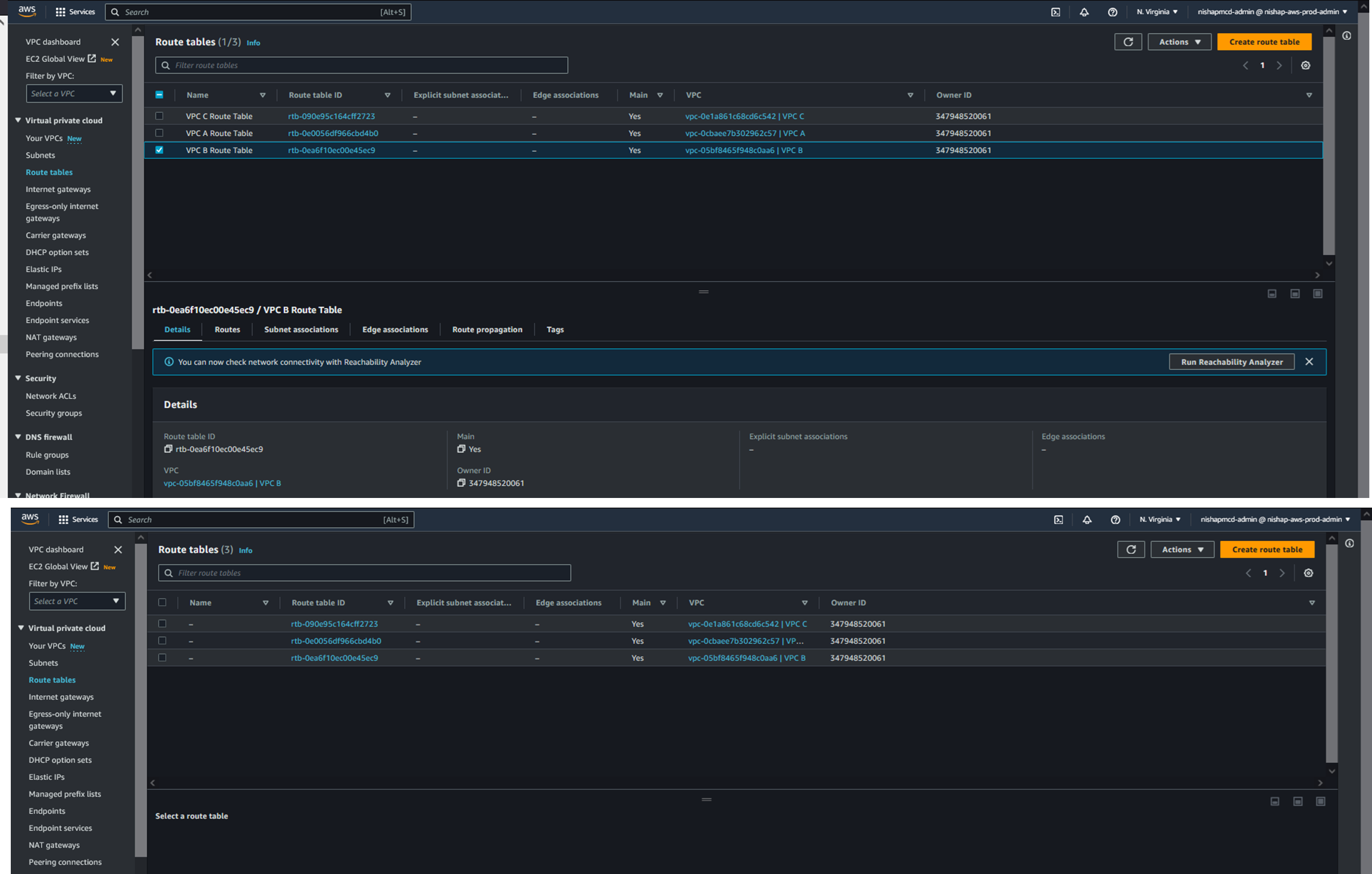Uncheck the VPC B Route Table checkbox
This screenshot has height=874, width=1372.
[x=159, y=150]
